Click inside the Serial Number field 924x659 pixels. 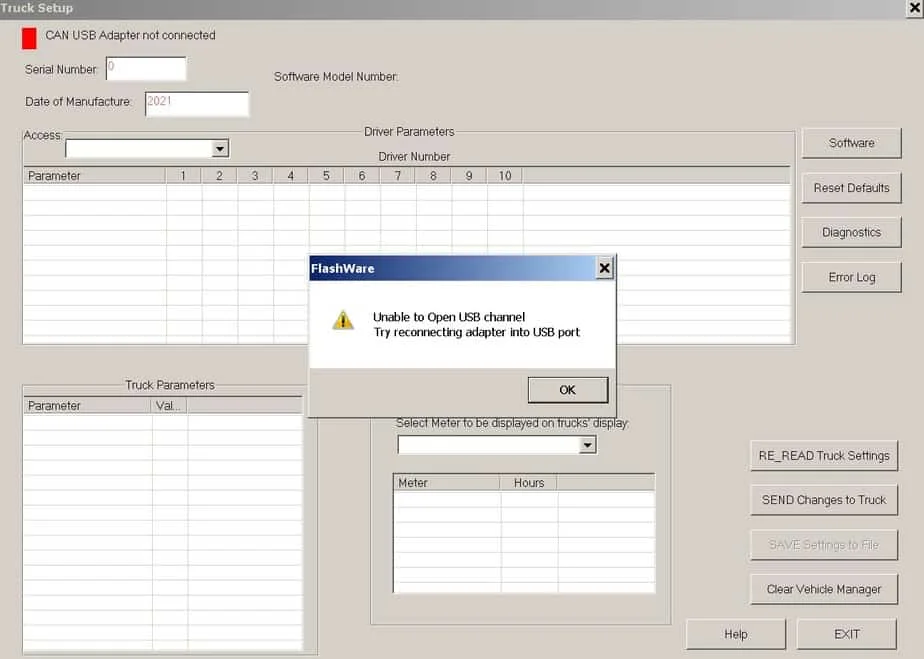(x=145, y=68)
